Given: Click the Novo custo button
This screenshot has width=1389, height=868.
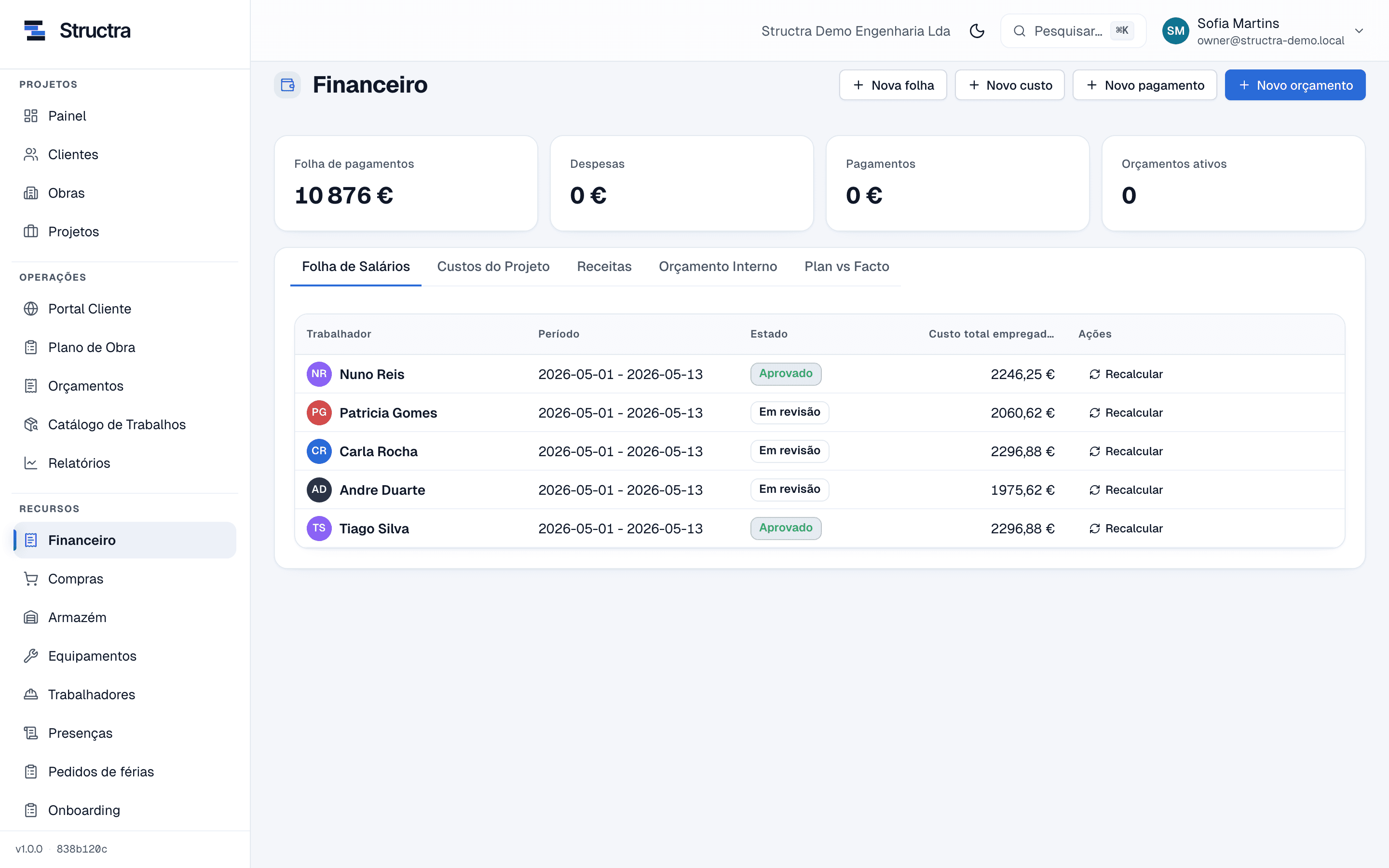Looking at the screenshot, I should pyautogui.click(x=1010, y=85).
